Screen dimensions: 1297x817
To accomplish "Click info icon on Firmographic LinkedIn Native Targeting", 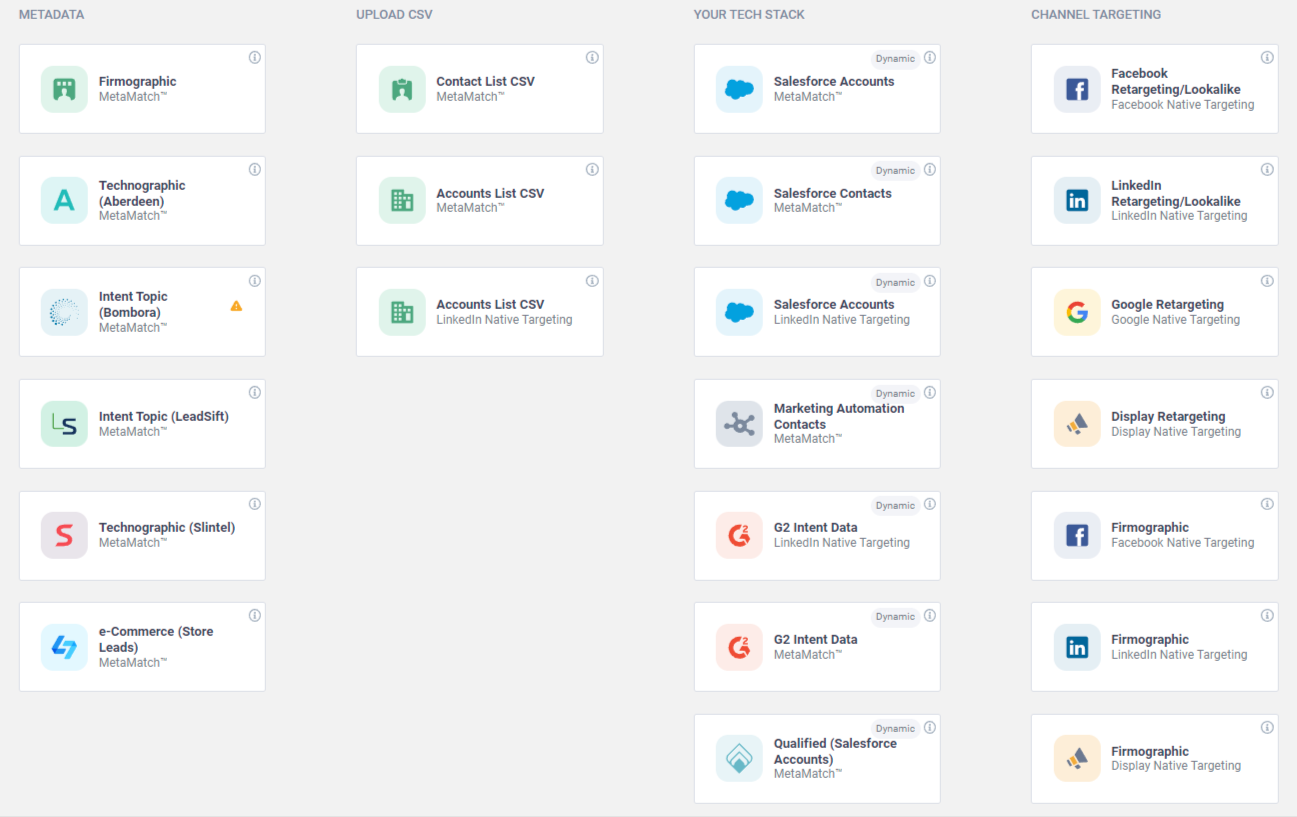I will coord(1267,616).
